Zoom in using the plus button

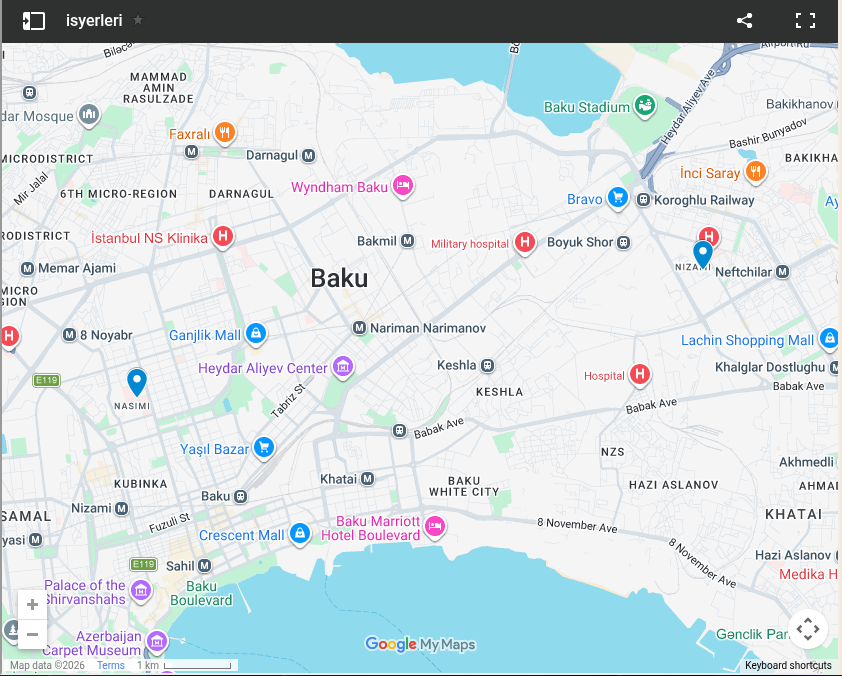pos(32,605)
